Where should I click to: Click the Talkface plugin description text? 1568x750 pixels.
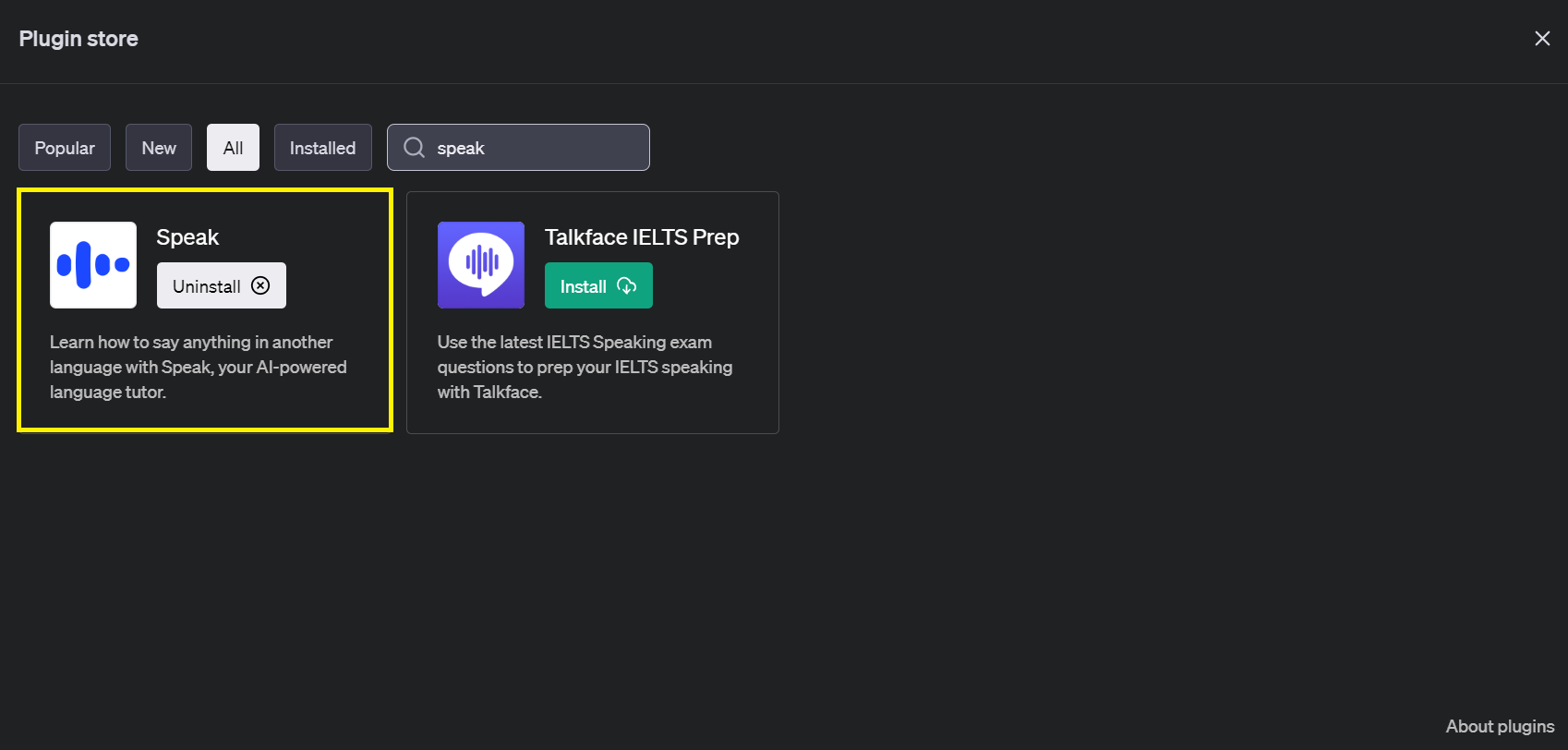click(x=585, y=367)
